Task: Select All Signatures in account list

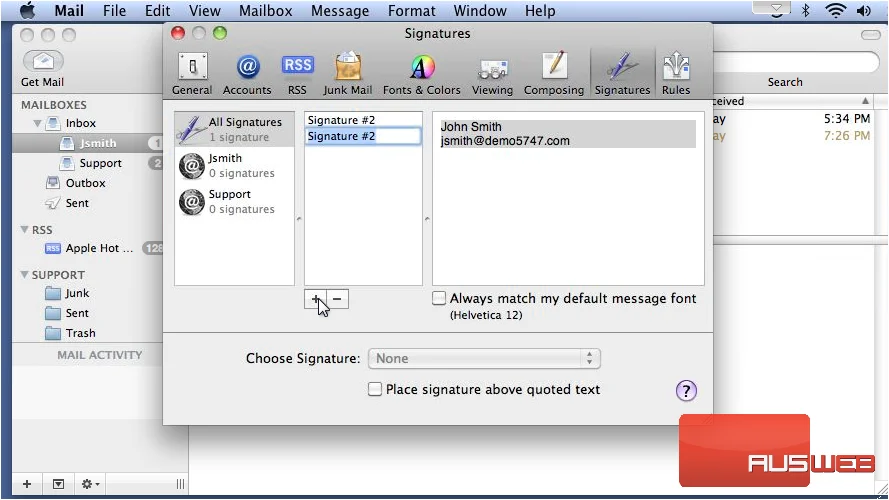Action: click(234, 129)
